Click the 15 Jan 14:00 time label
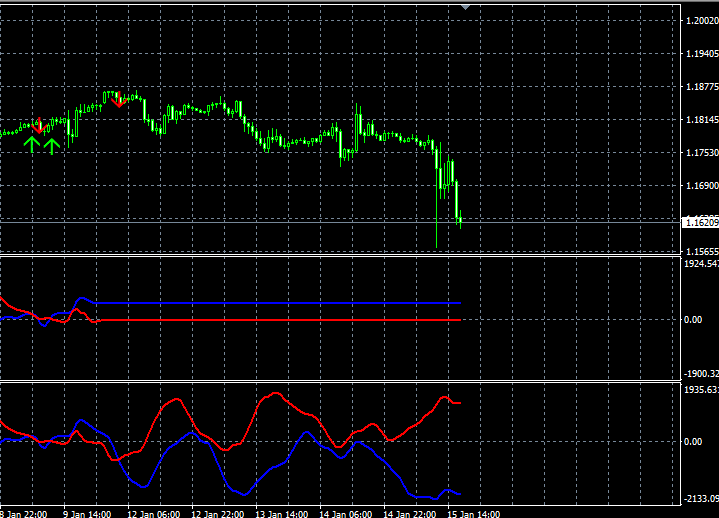This screenshot has width=719, height=518. pyautogui.click(x=474, y=514)
